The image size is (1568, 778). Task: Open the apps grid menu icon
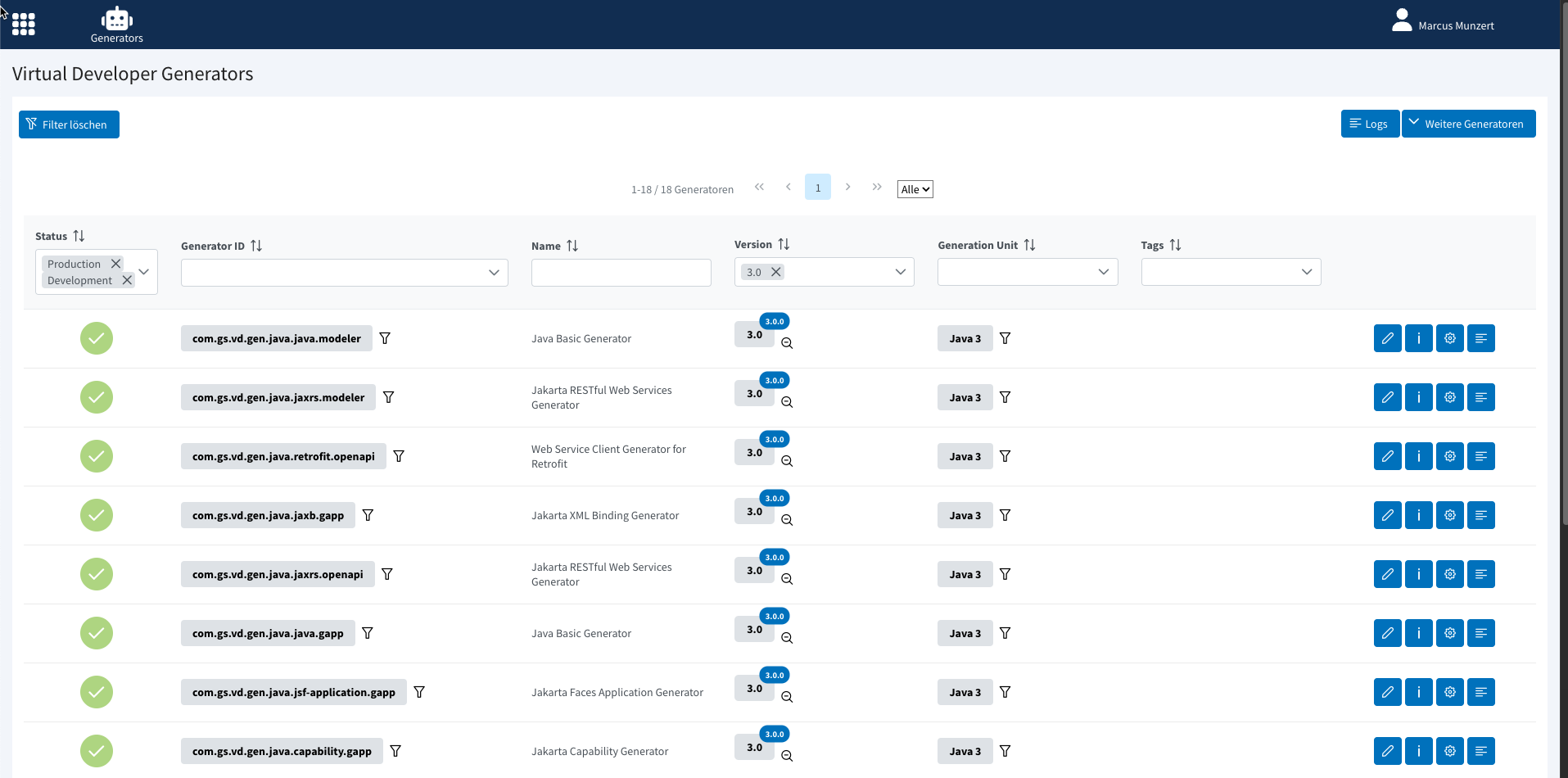[x=23, y=25]
